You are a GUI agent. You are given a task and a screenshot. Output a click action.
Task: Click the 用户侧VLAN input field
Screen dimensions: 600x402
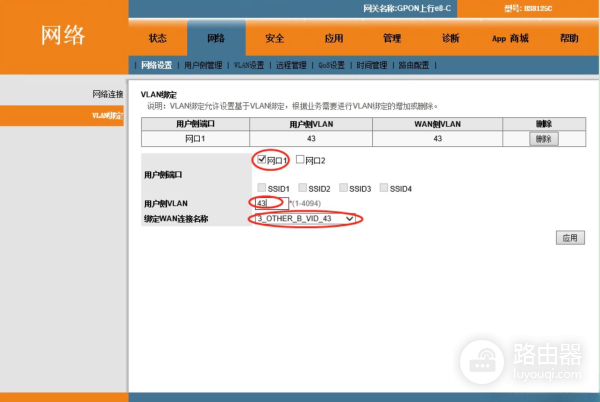[269, 203]
